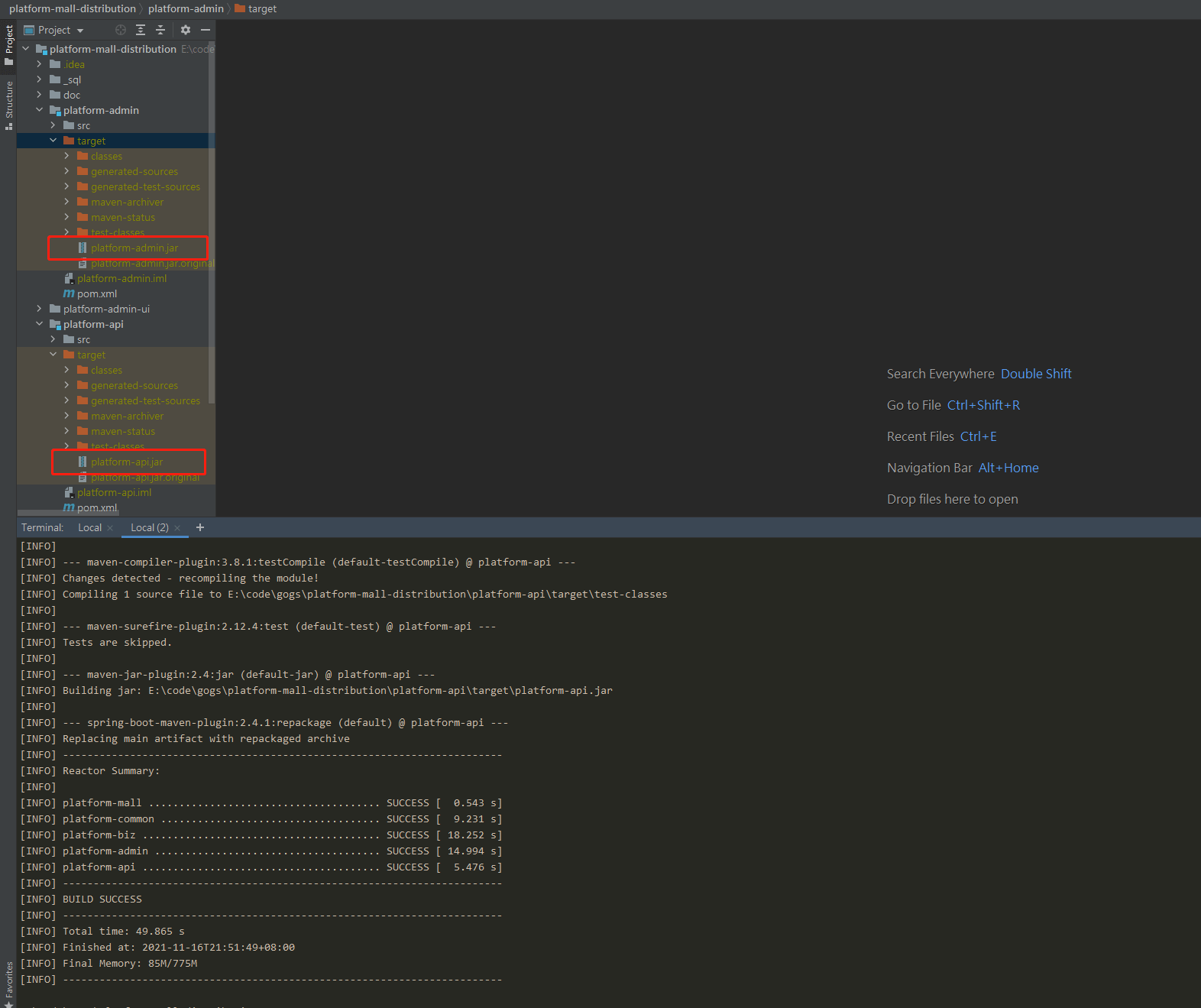Open the Project panel settings gear

(x=186, y=30)
